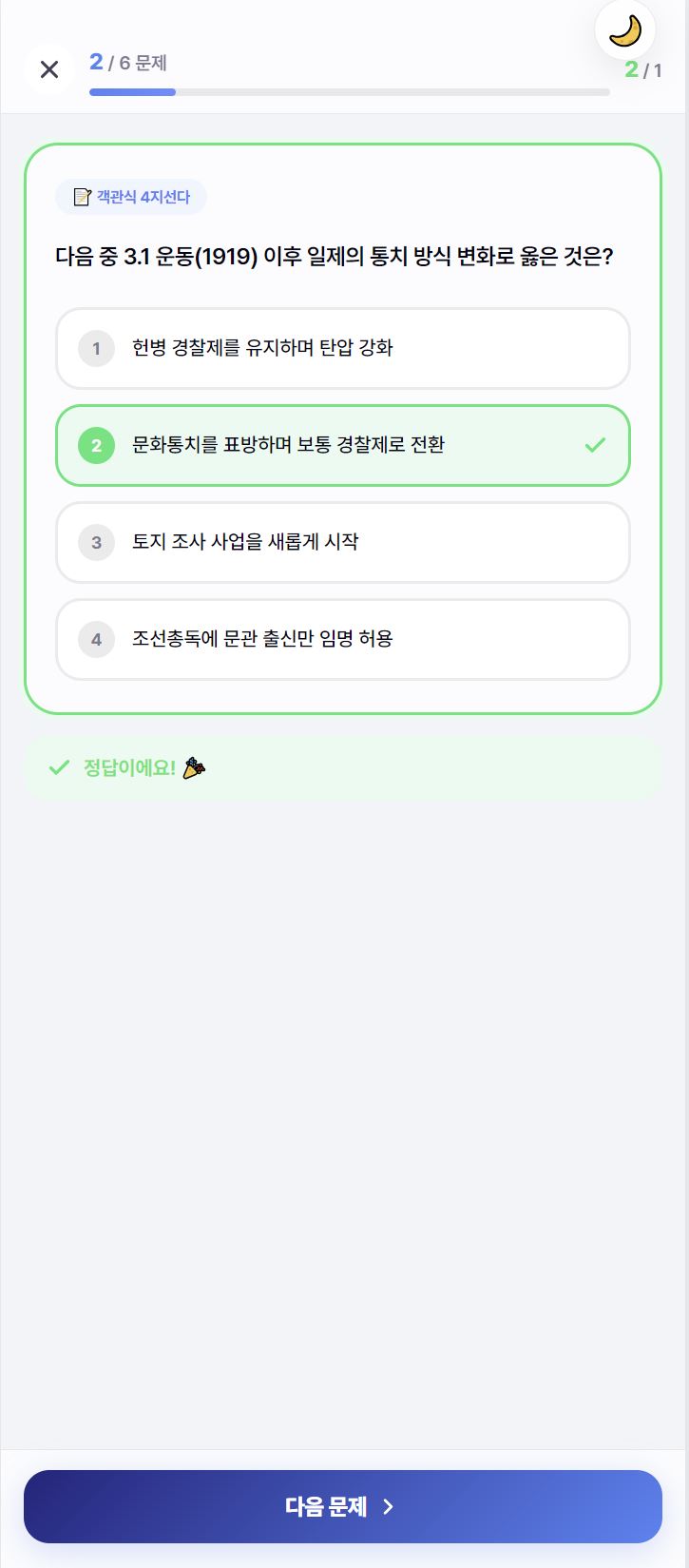Image resolution: width=689 pixels, height=1568 pixels.
Task: Click the checkmark beside 정답이에요
Action: pos(59,767)
